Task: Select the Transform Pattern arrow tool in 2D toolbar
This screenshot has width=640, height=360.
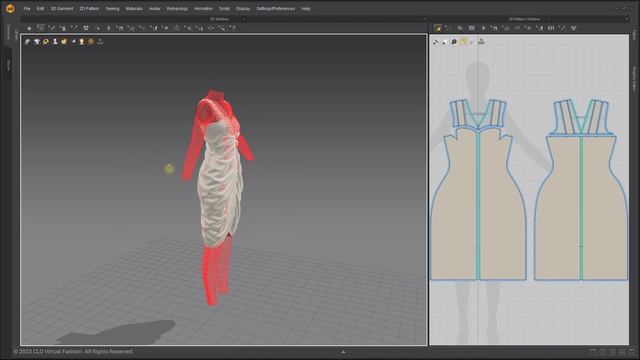Action: [x=483, y=28]
